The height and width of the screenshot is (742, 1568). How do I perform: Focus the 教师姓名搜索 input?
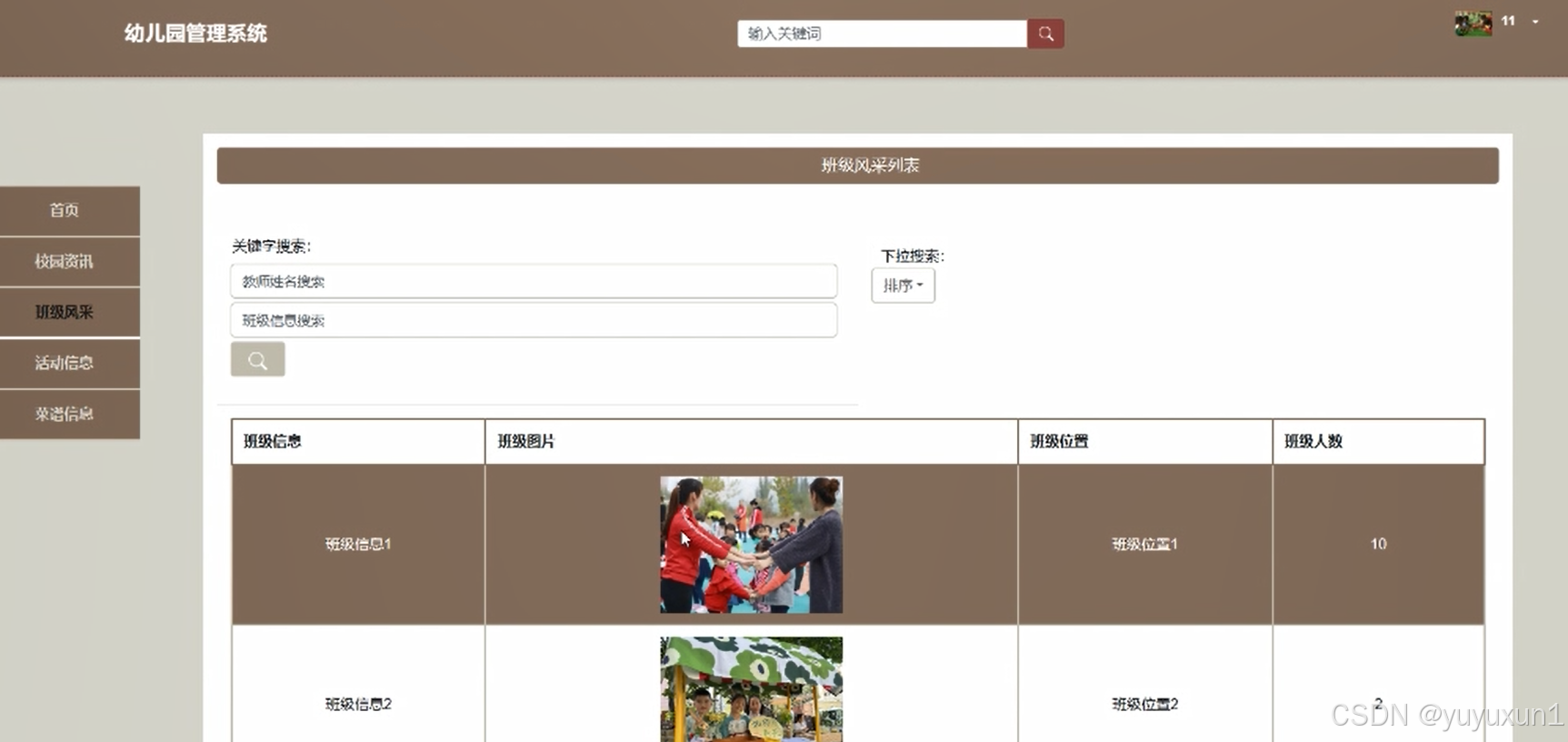(x=534, y=281)
